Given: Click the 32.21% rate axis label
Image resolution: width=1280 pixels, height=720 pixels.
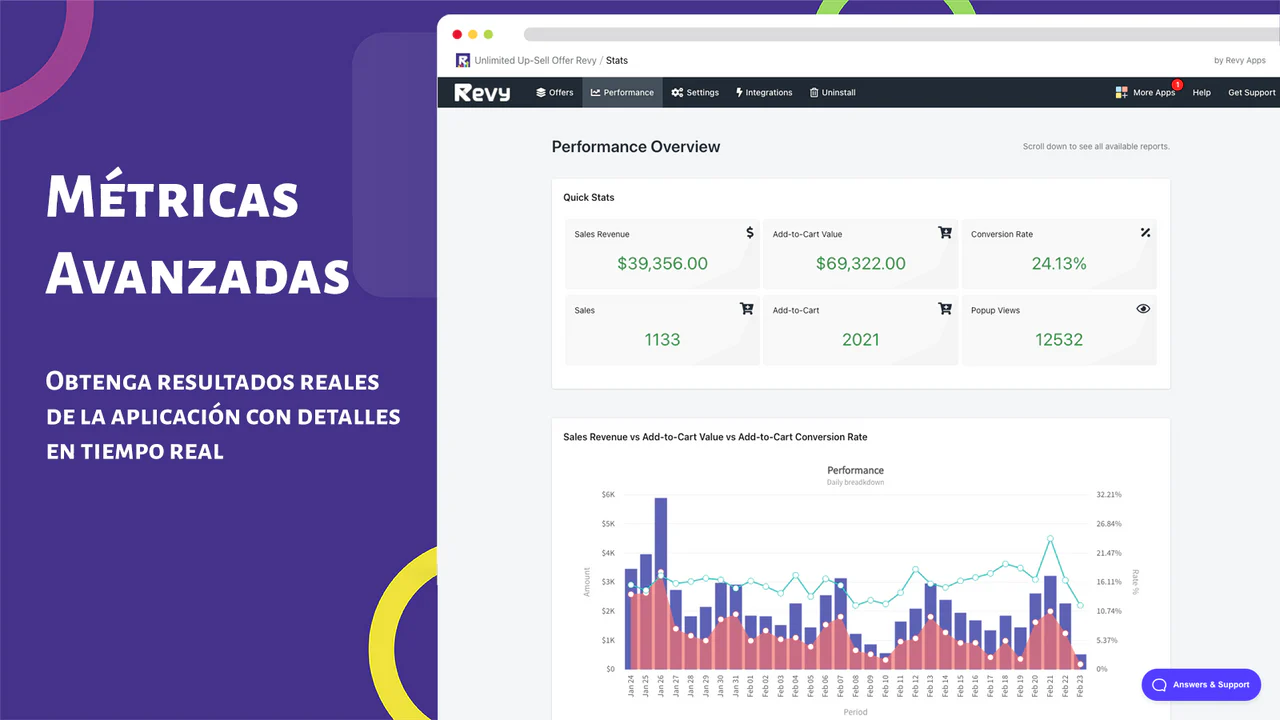Looking at the screenshot, I should click(x=1109, y=494).
